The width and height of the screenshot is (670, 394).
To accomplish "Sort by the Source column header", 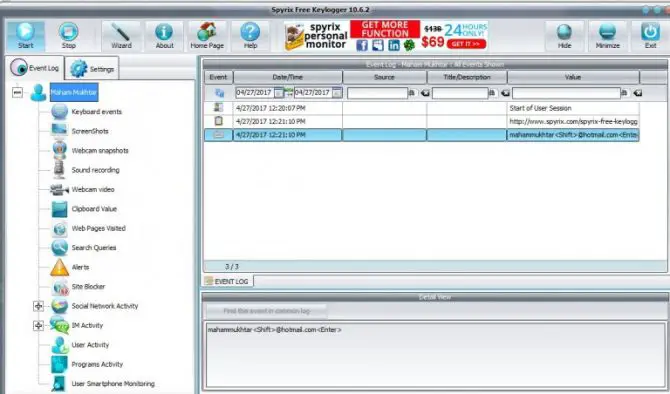I will 384,77.
